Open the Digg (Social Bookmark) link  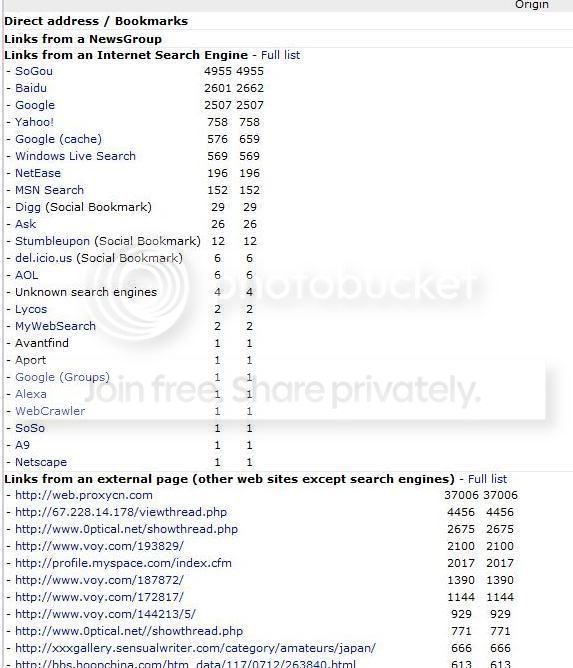point(83,207)
